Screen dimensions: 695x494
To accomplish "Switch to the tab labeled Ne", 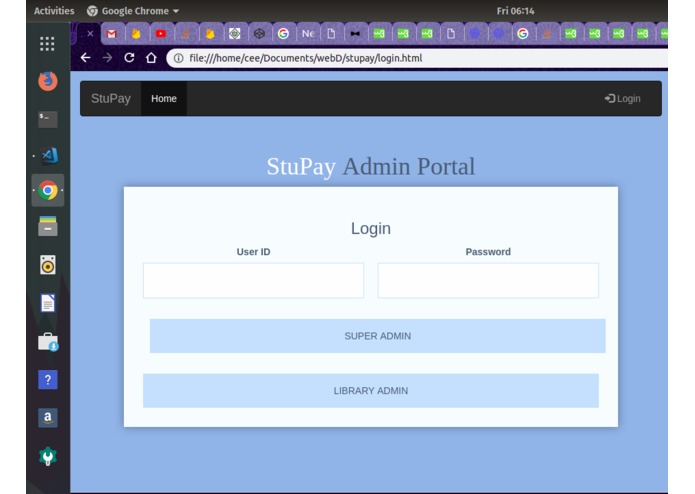I will pos(308,34).
